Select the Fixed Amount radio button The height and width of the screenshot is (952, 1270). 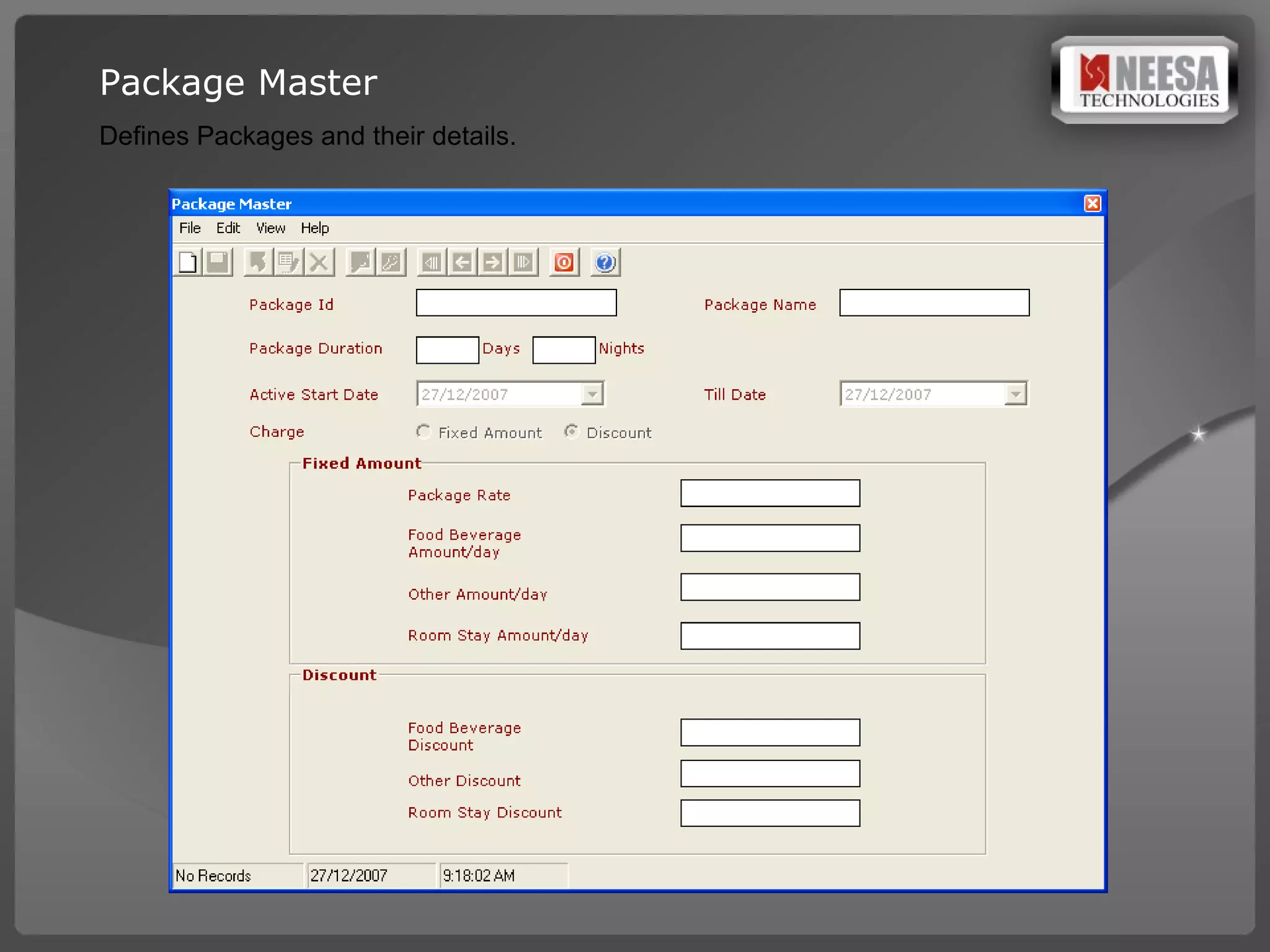pos(424,431)
